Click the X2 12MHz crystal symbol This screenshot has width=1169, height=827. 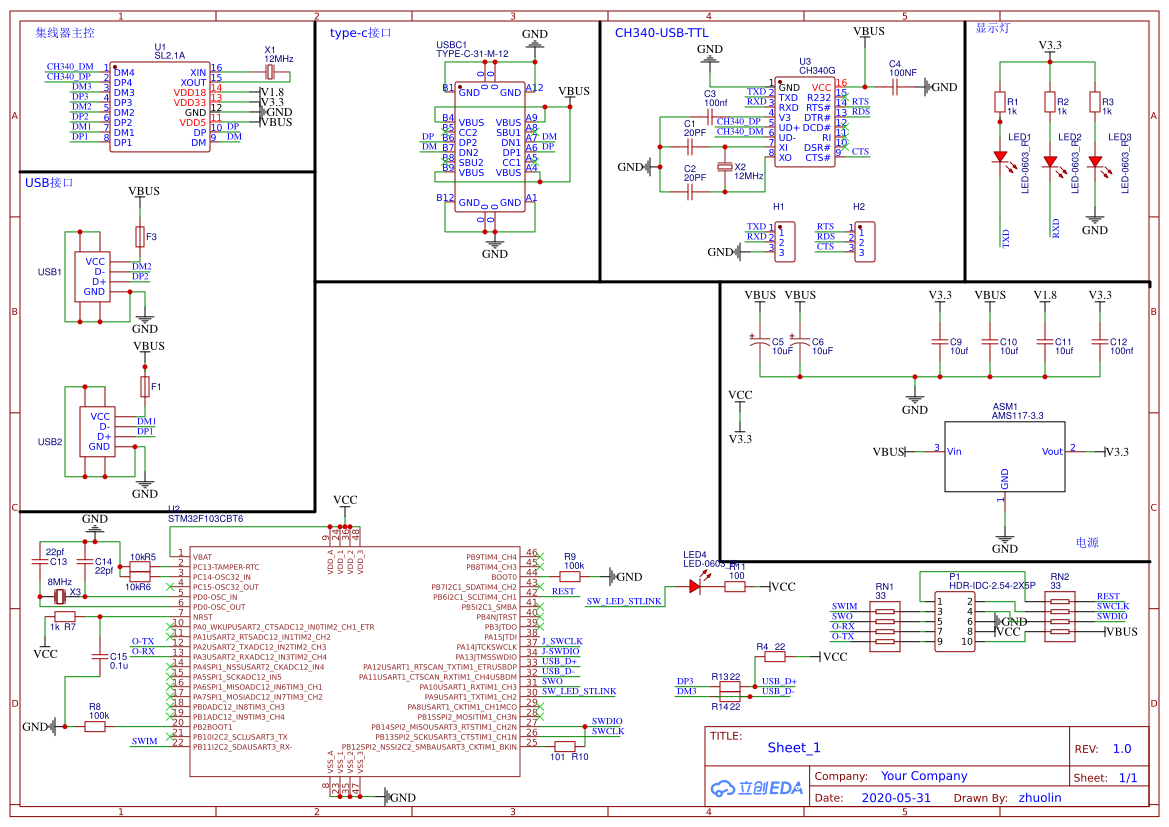[724, 167]
